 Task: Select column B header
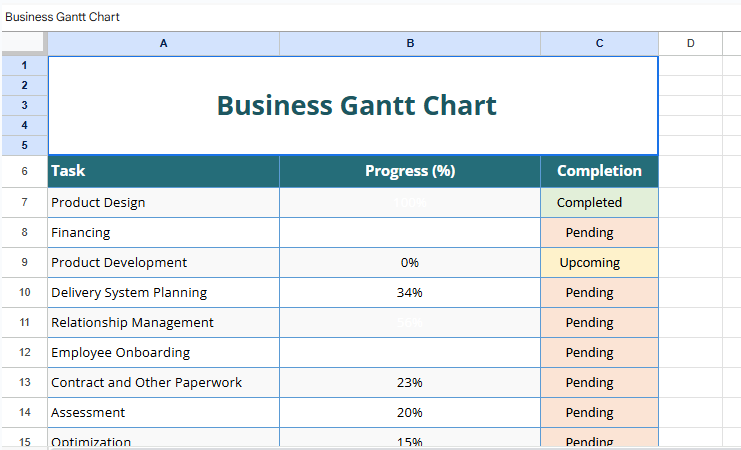click(410, 43)
